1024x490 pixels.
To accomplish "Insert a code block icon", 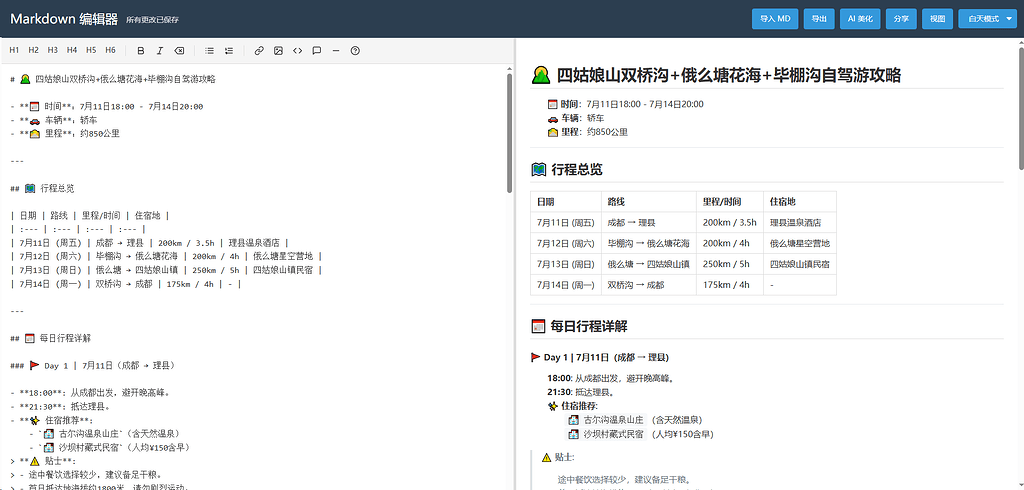I will (298, 50).
